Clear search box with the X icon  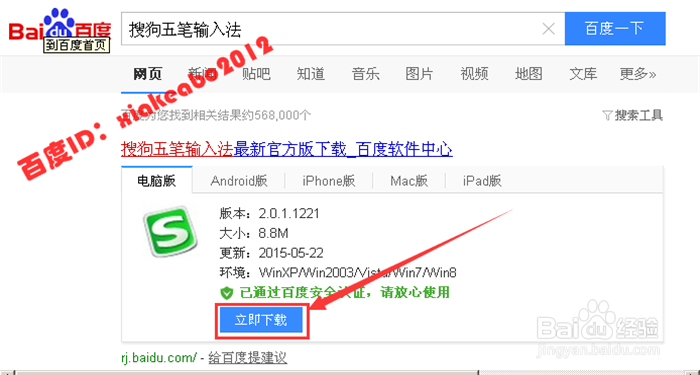click(x=548, y=29)
